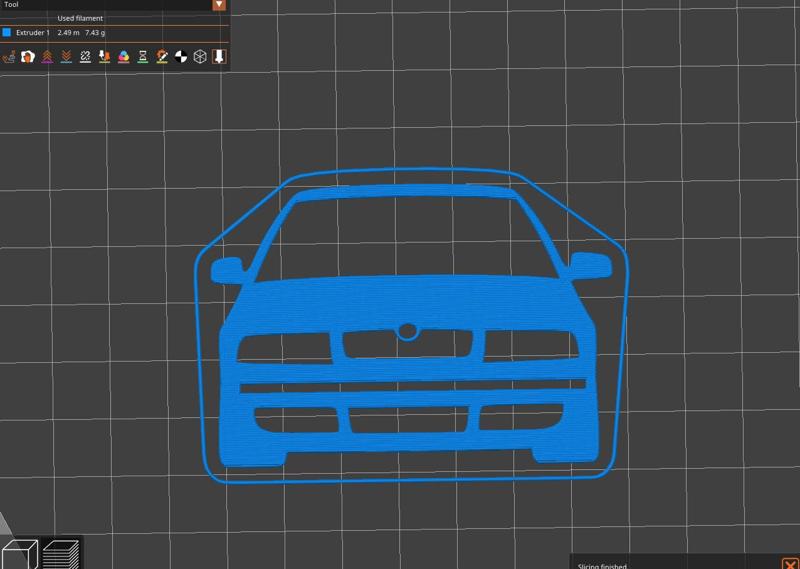
Task: Toggle Tool changes visibility icon
Action: tap(104, 57)
